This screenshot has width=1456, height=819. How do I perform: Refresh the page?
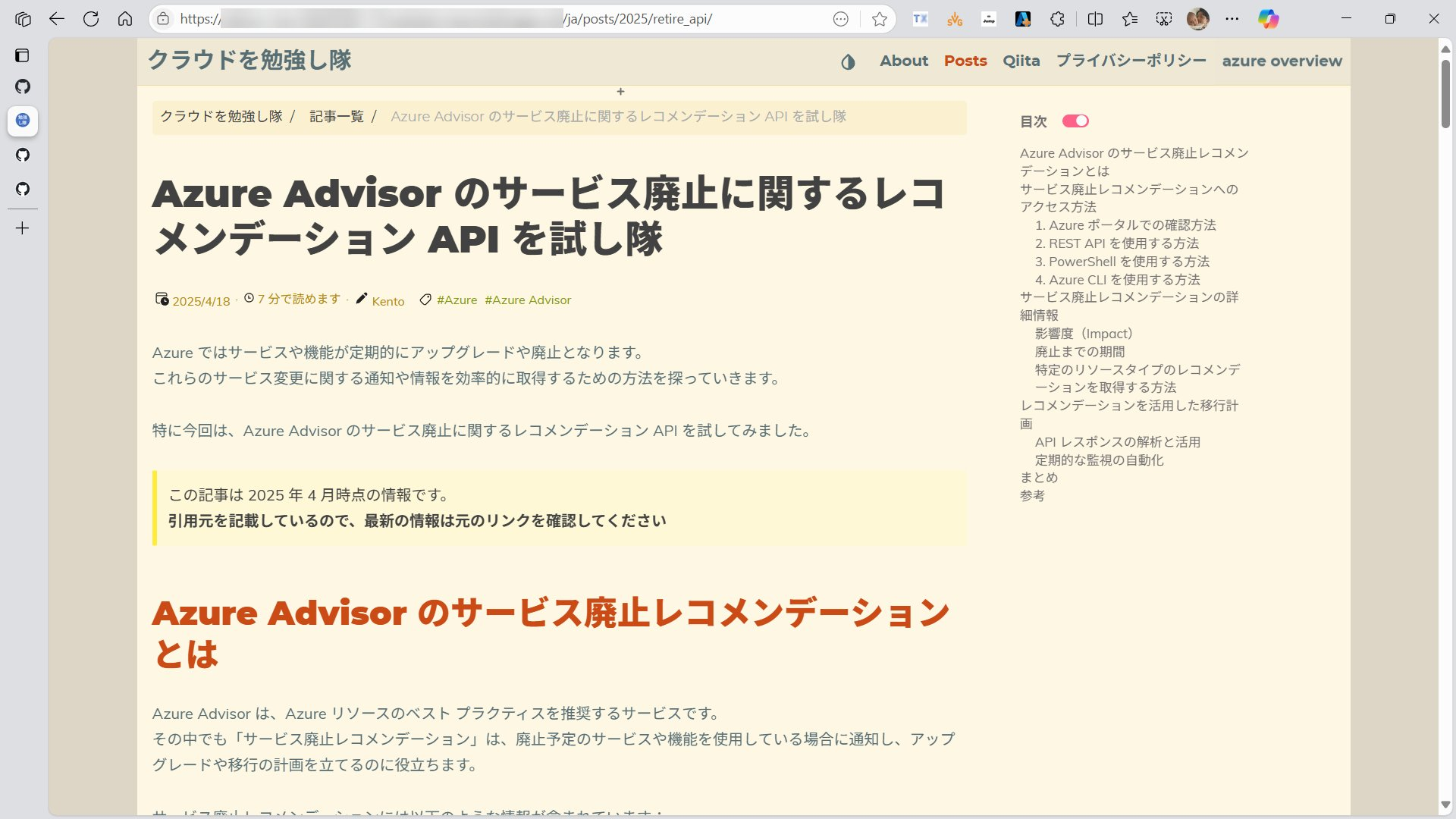(x=91, y=19)
